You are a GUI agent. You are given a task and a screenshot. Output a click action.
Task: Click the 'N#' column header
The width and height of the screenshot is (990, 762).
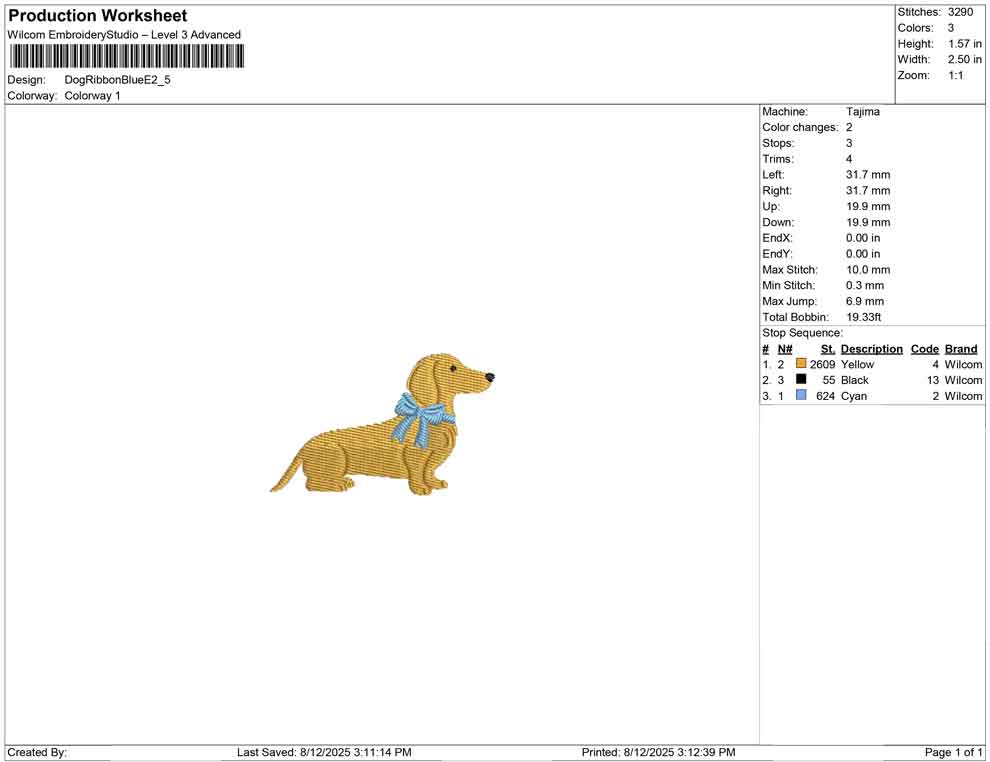tap(785, 349)
